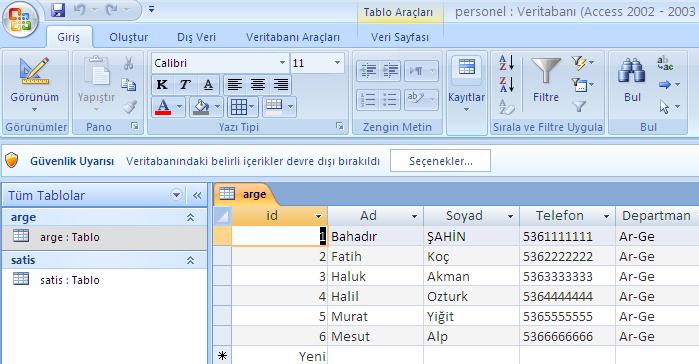Click the red font color A swatch
The width and height of the screenshot is (699, 364).
click(x=163, y=107)
